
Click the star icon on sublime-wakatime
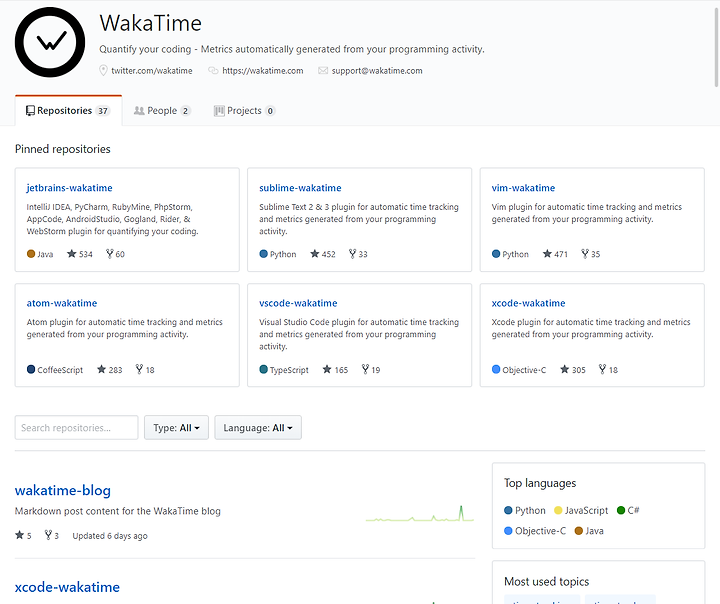pyautogui.click(x=315, y=254)
